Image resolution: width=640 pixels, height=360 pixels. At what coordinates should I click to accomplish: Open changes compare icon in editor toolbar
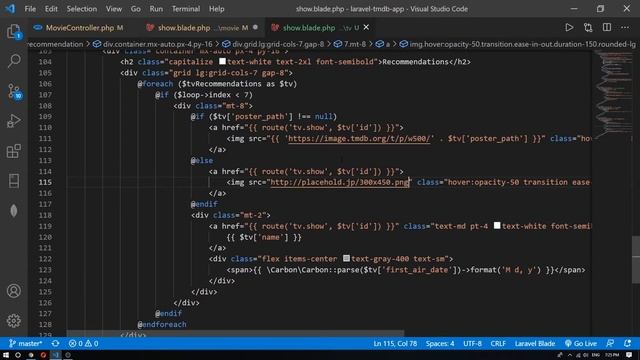(x=588, y=27)
